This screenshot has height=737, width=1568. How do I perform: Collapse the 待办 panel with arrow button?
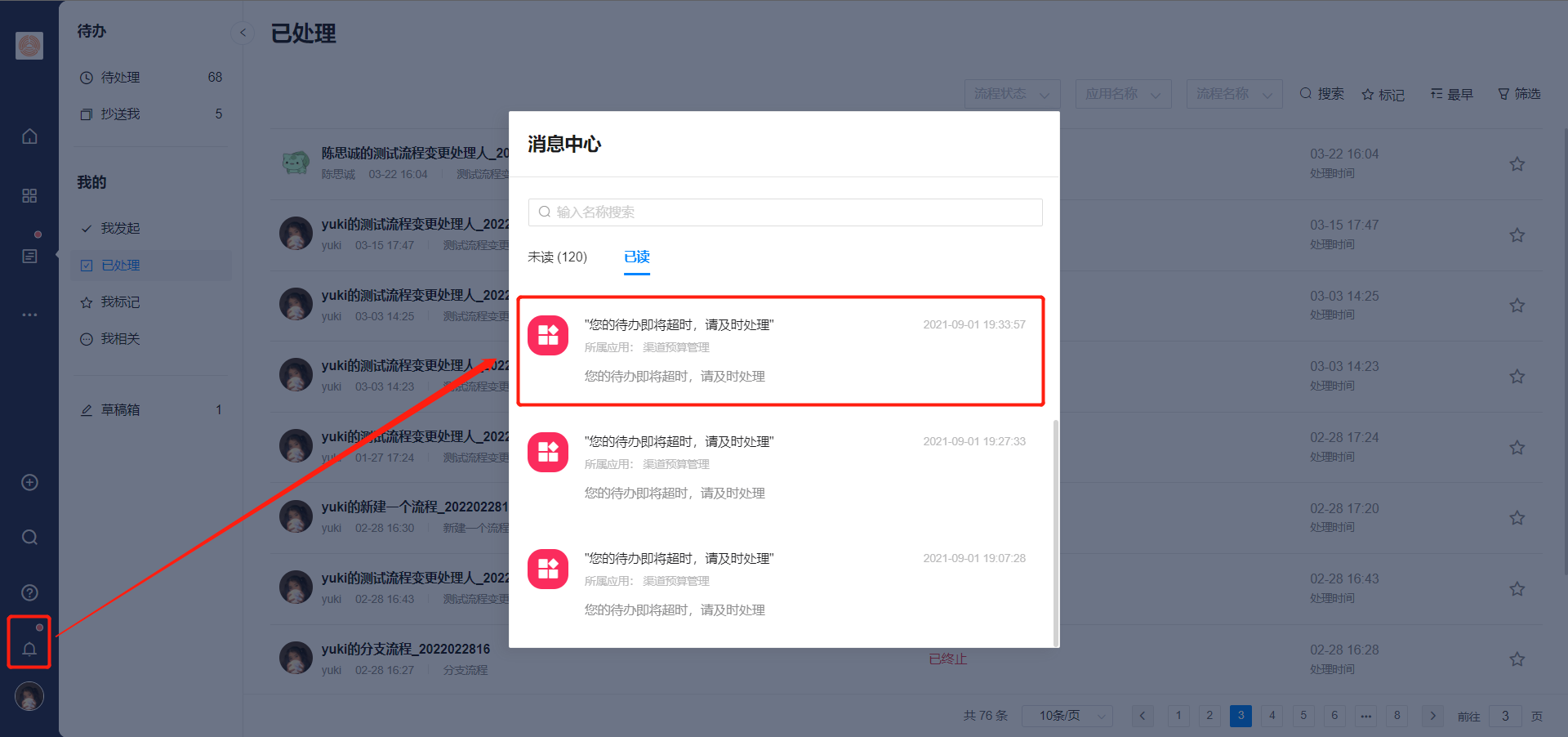click(x=243, y=33)
